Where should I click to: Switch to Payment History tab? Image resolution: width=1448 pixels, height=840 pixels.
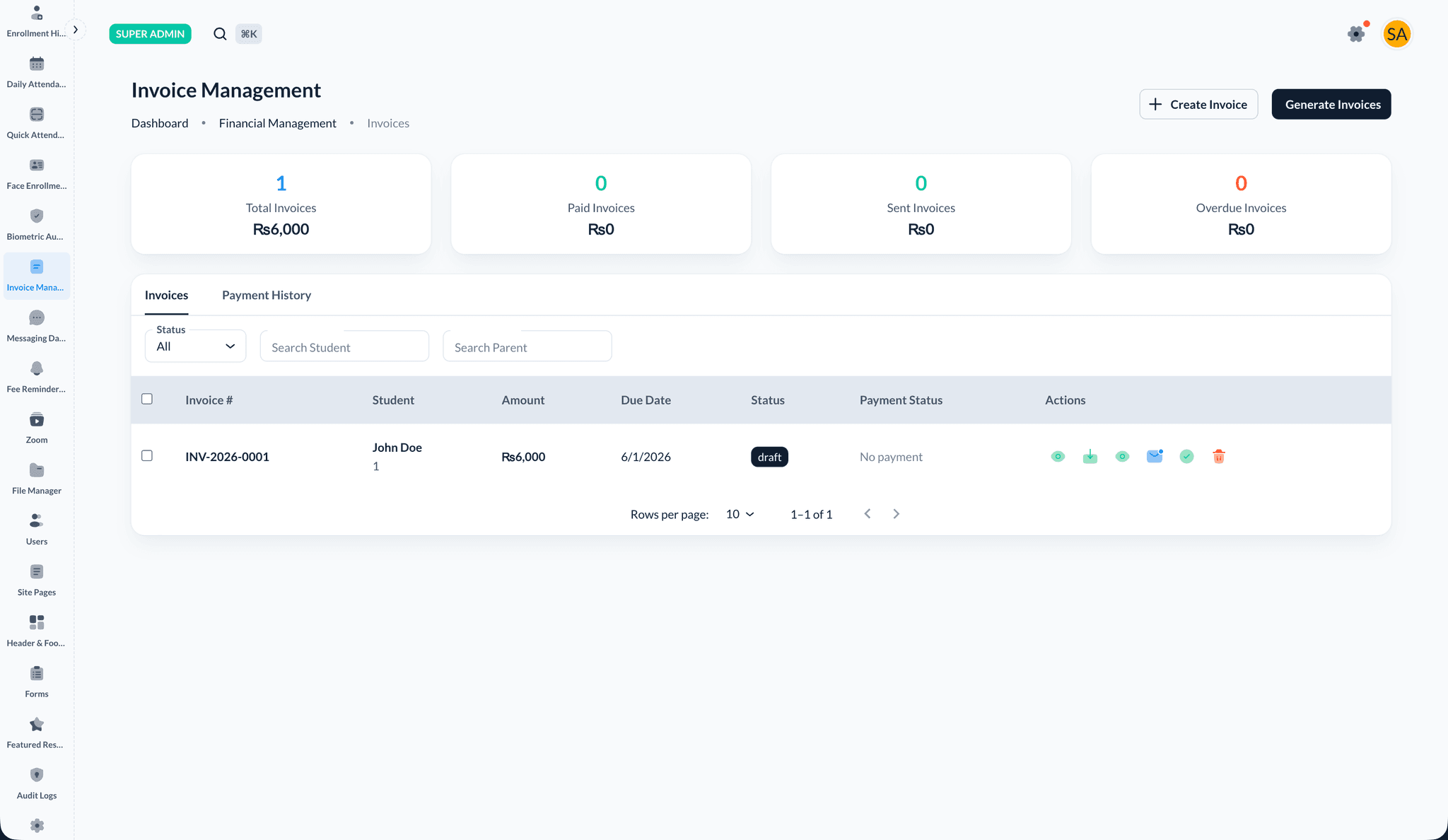[x=267, y=295]
